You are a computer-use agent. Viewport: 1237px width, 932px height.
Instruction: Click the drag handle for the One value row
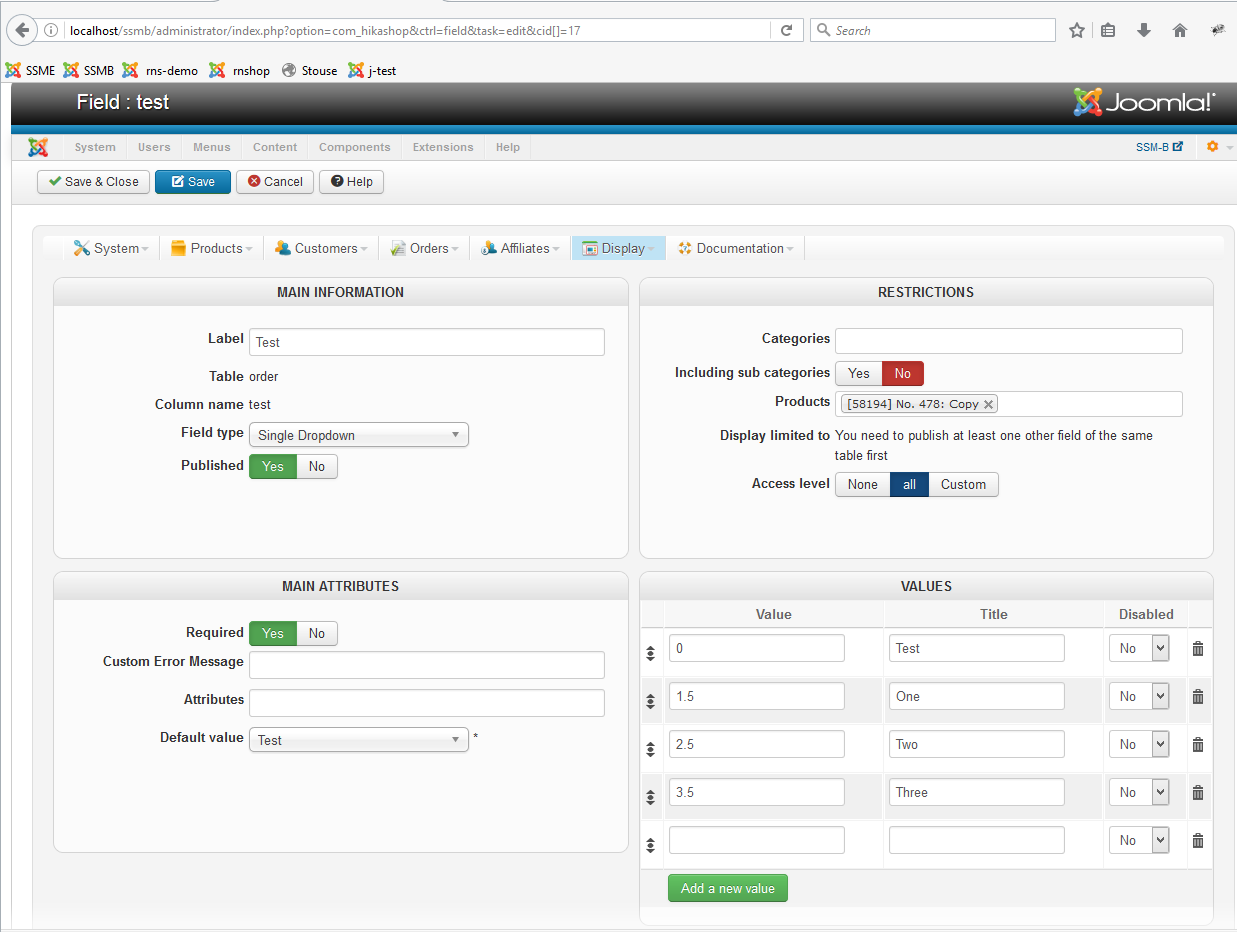coord(651,701)
